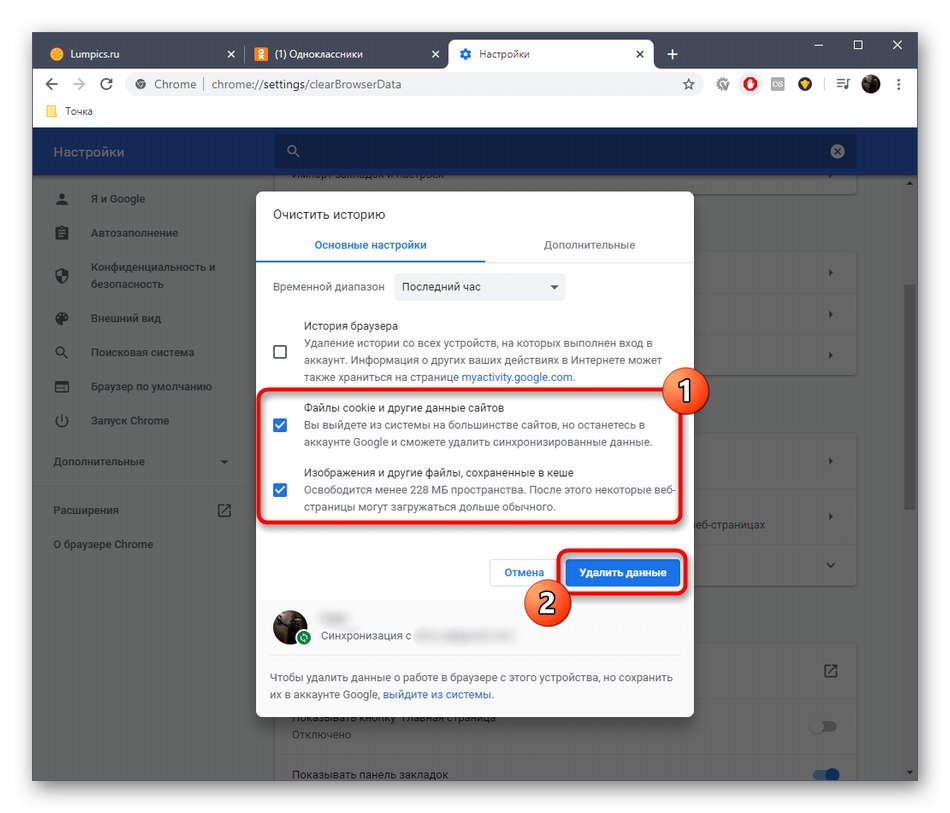Switch to Основные настройки tab
Screen dimensions: 950x813
370,245
